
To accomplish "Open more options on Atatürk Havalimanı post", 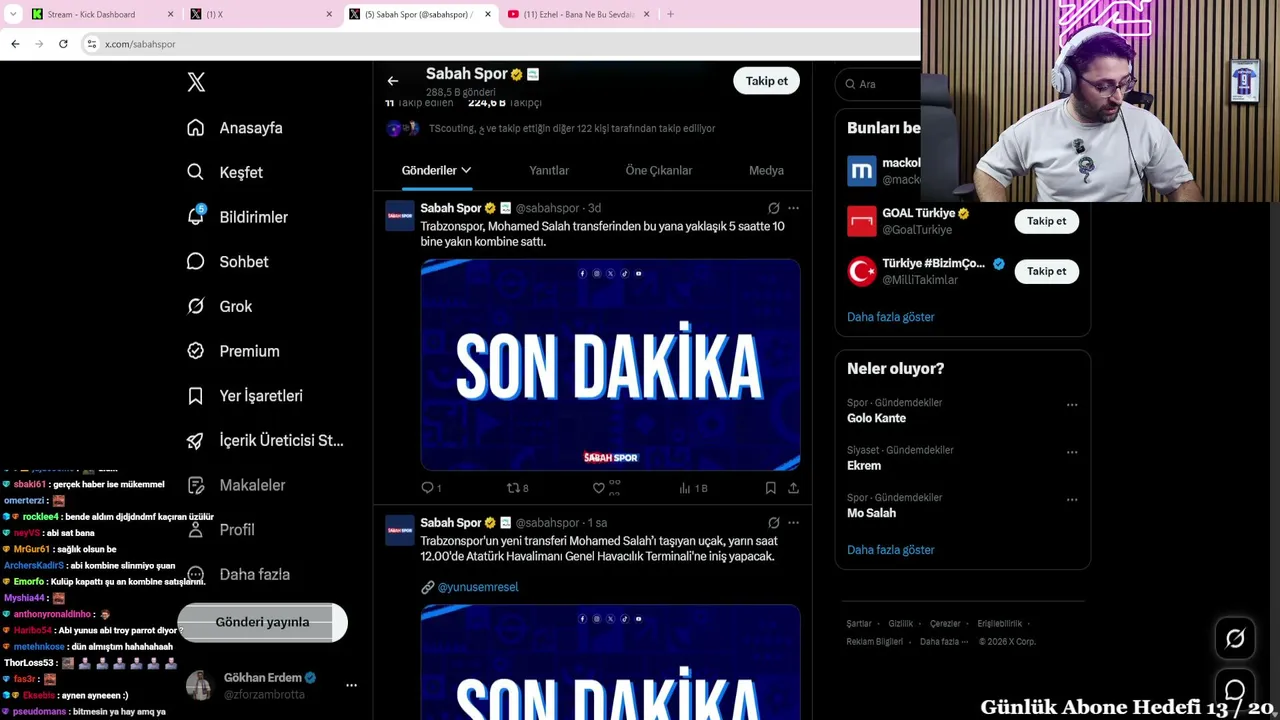I will click(793, 523).
